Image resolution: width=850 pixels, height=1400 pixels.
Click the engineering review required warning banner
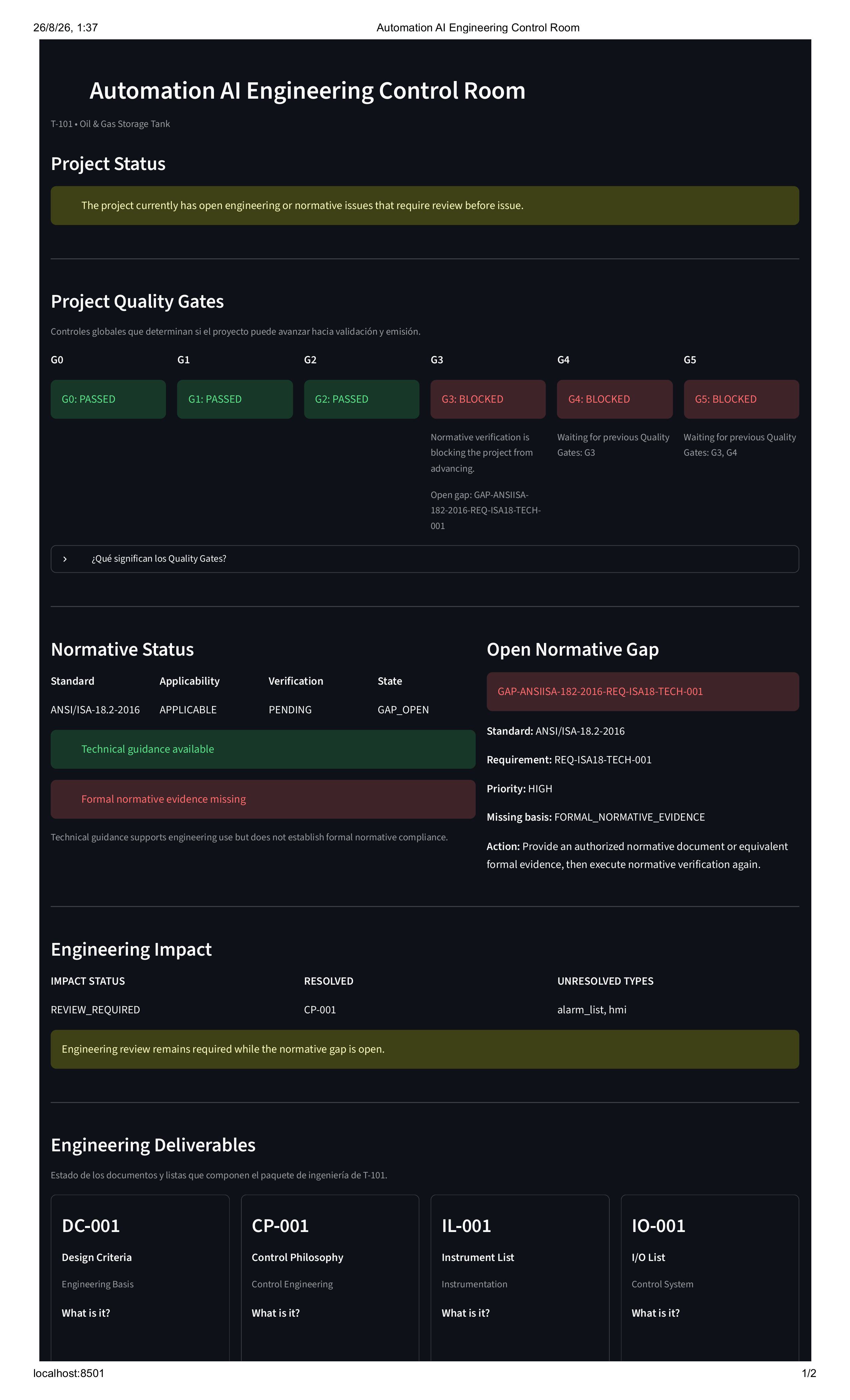tap(424, 1049)
